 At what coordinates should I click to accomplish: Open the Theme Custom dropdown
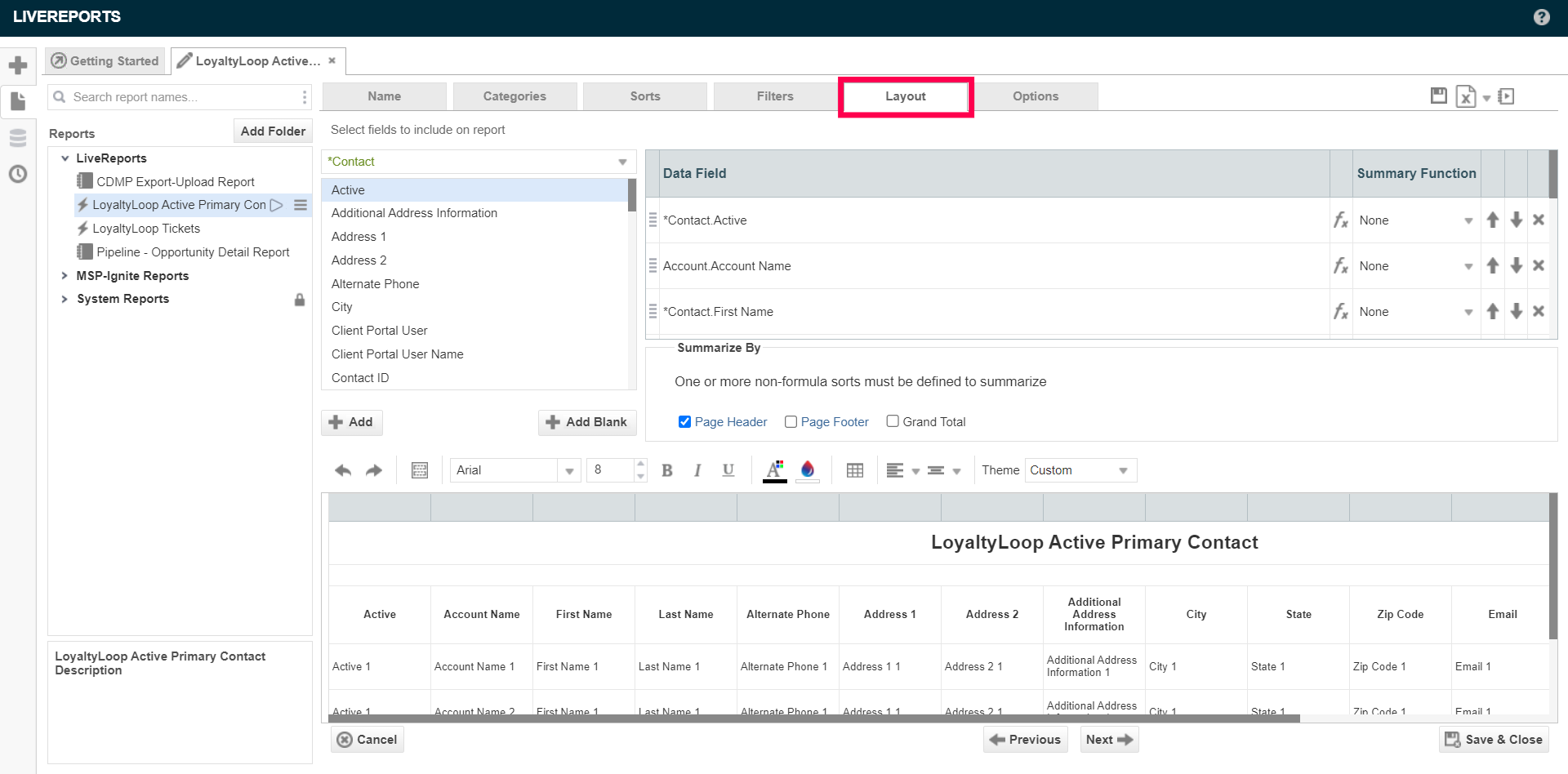tap(1080, 470)
